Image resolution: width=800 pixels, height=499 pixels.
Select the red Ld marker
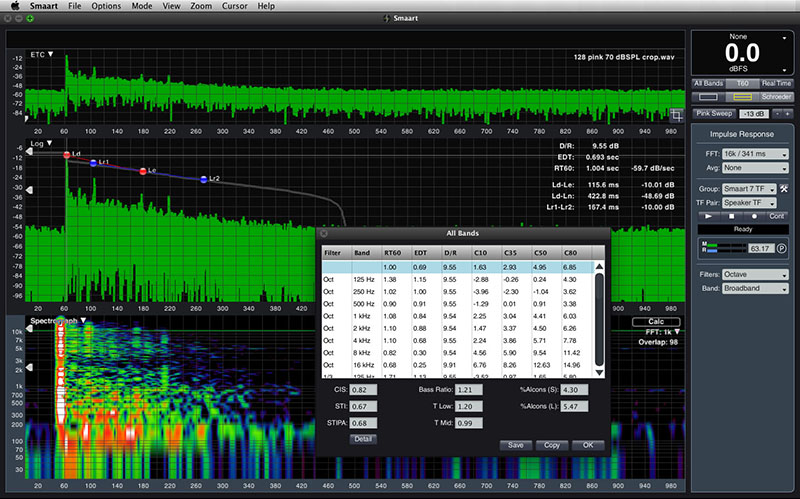(x=66, y=155)
